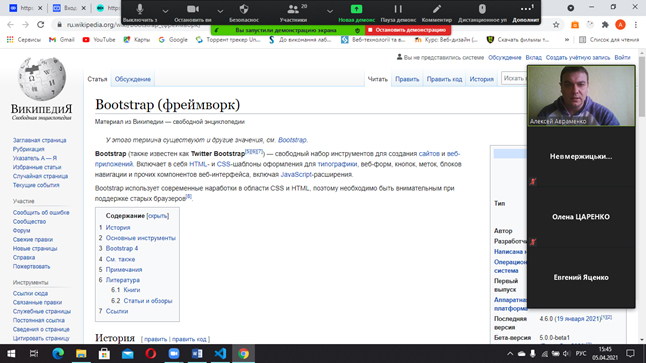Viewport: 646px width, 363px height.
Task: Launch Microsoft Edge from the taskbar
Action: tap(58, 354)
